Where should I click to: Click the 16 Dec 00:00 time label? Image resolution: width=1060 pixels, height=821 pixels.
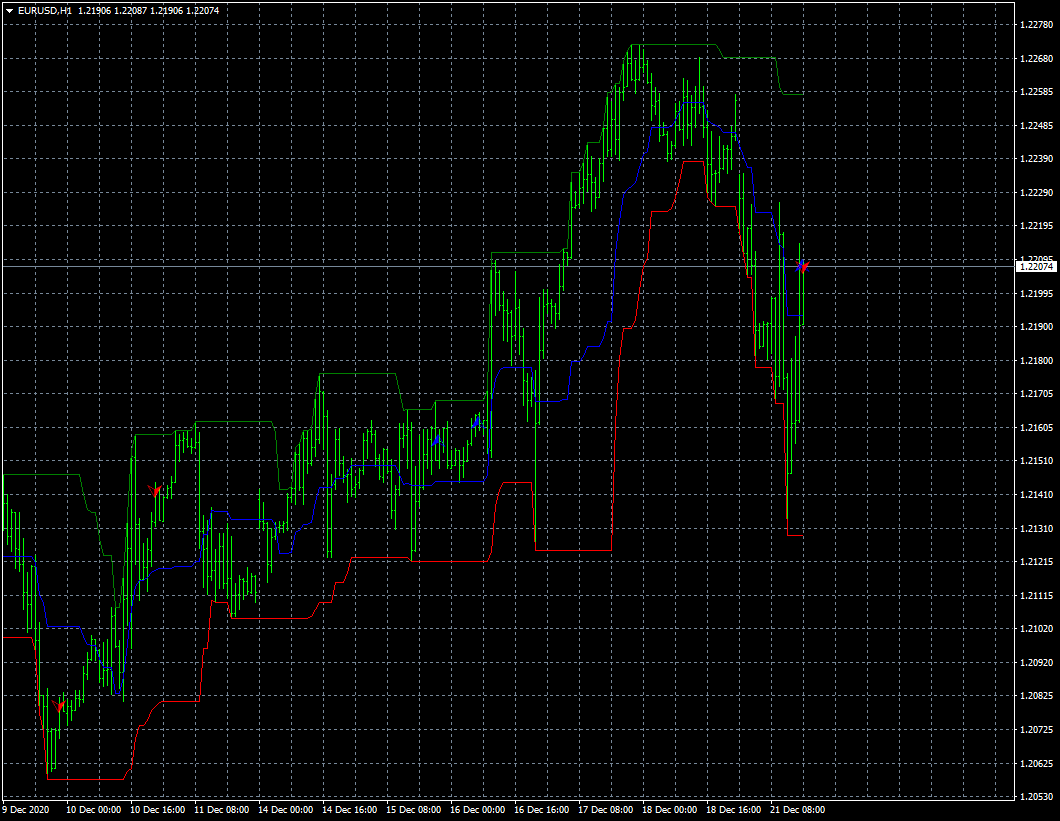click(x=477, y=810)
